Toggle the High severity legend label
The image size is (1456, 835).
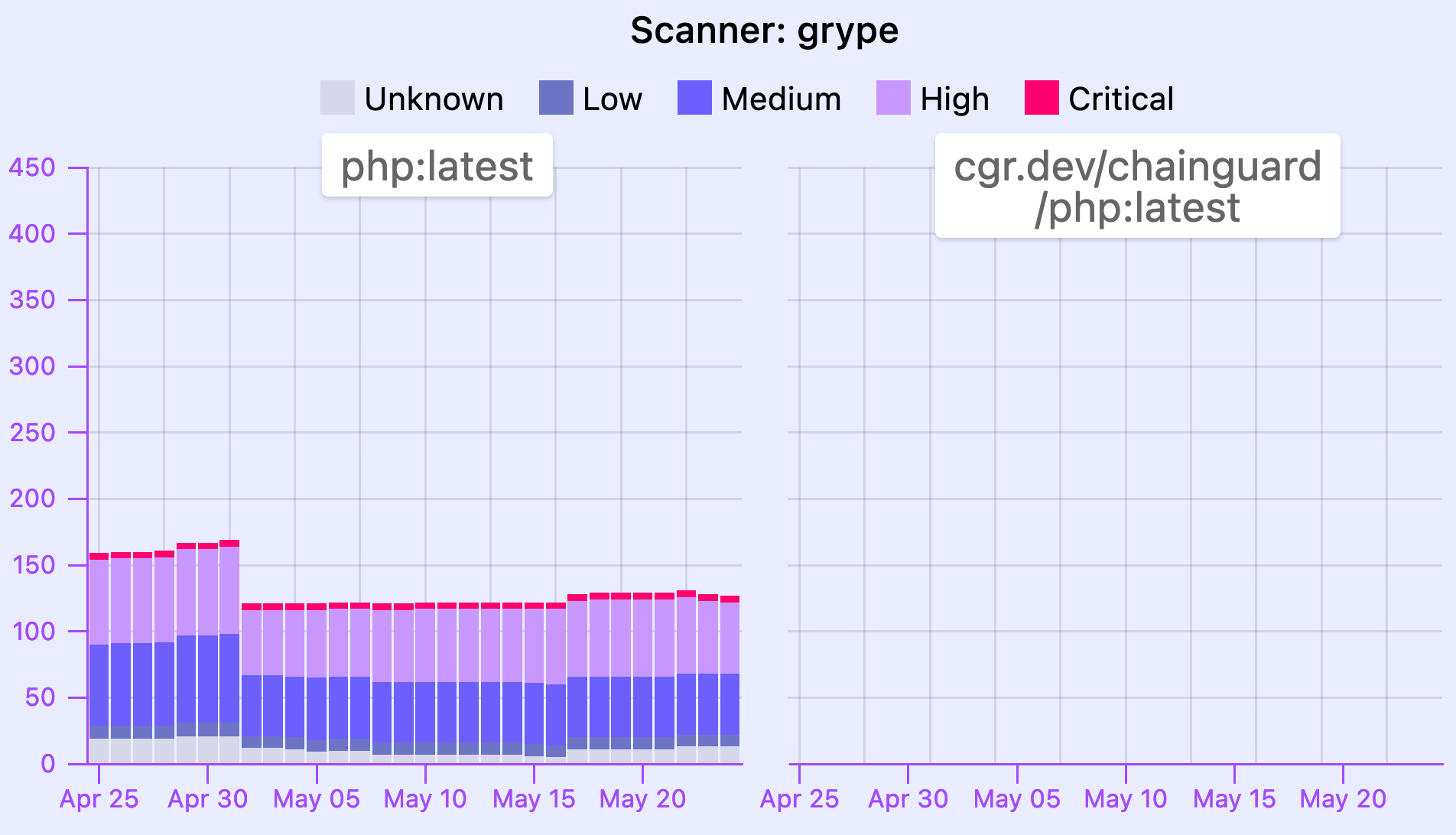pyautogui.click(x=954, y=99)
